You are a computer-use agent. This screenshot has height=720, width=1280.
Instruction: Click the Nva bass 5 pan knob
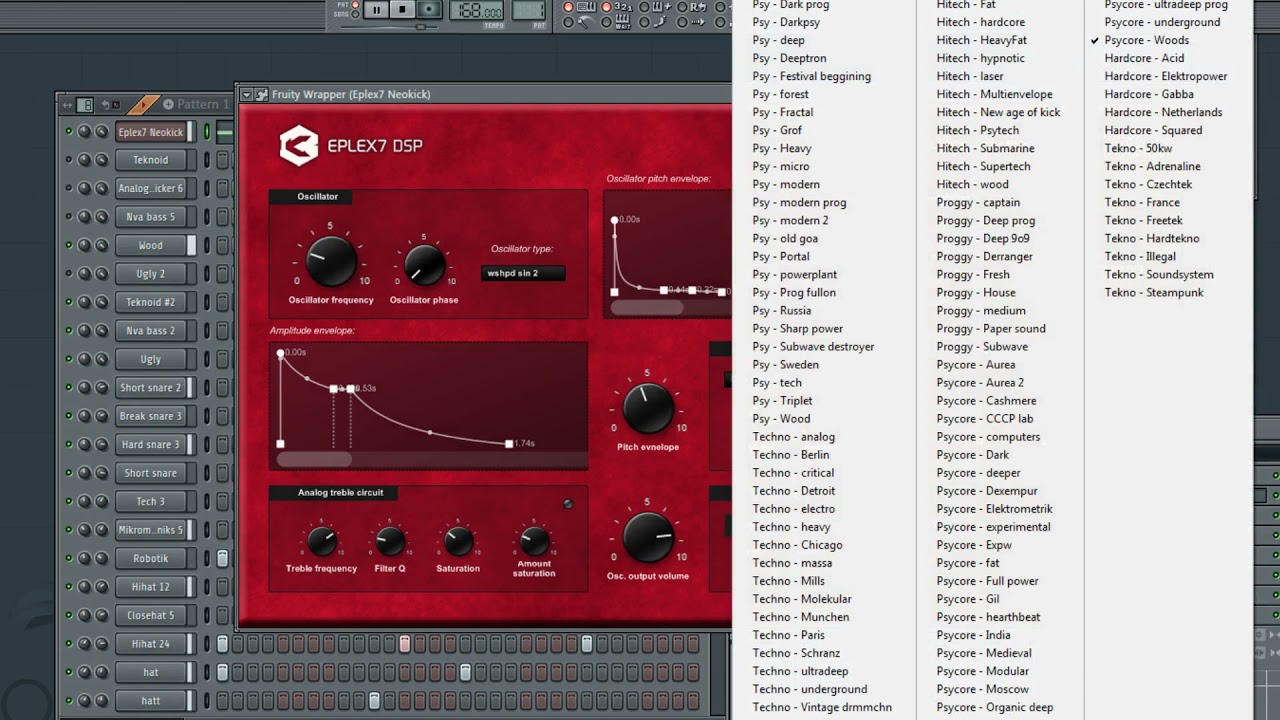[84, 216]
